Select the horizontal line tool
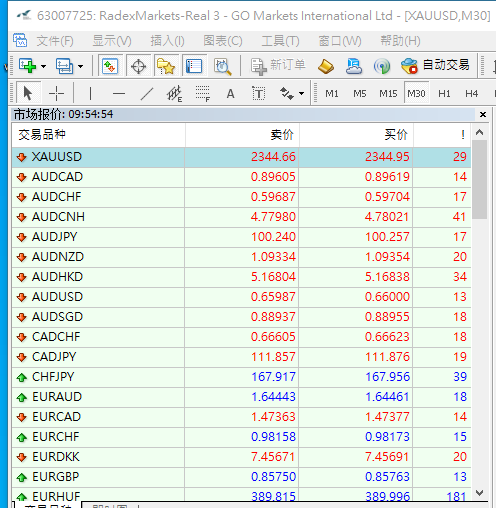Screen dimensions: 496x508 (119, 93)
